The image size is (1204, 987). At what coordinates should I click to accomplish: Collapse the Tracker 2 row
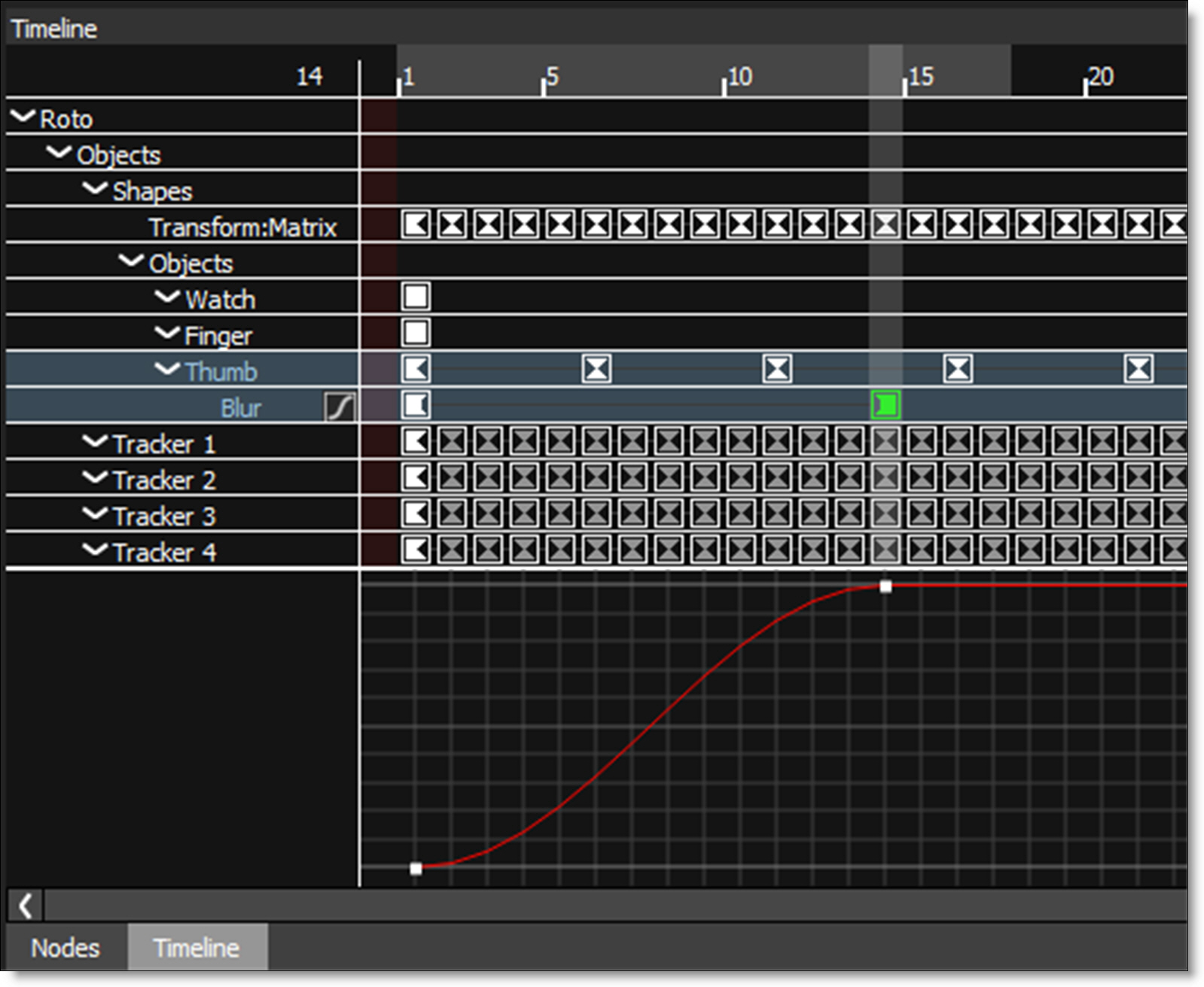tap(95, 478)
